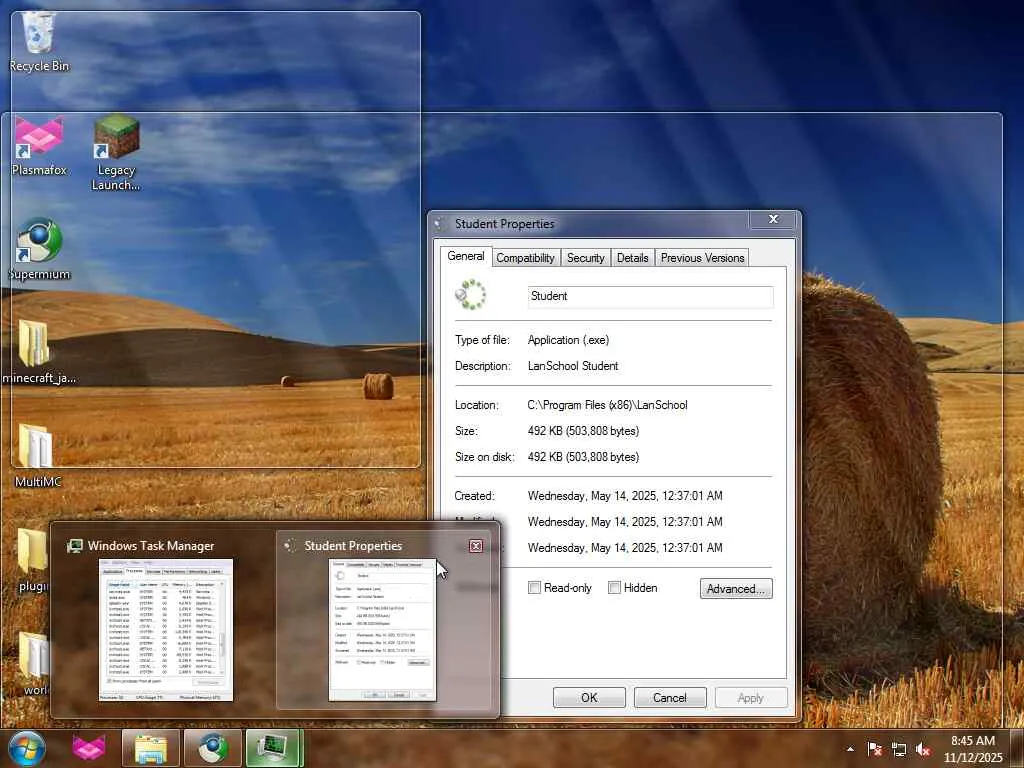Screen dimensions: 1024x768
Task: Open the taskbar clock and date
Action: pyautogui.click(x=972, y=749)
